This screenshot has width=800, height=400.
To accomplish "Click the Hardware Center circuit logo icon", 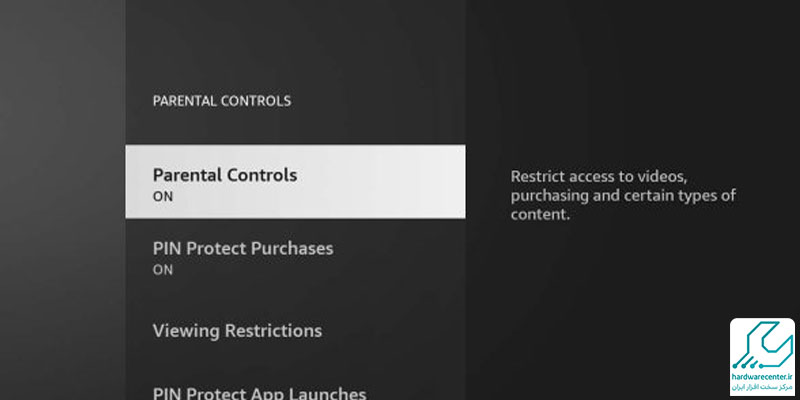I will tap(762, 346).
